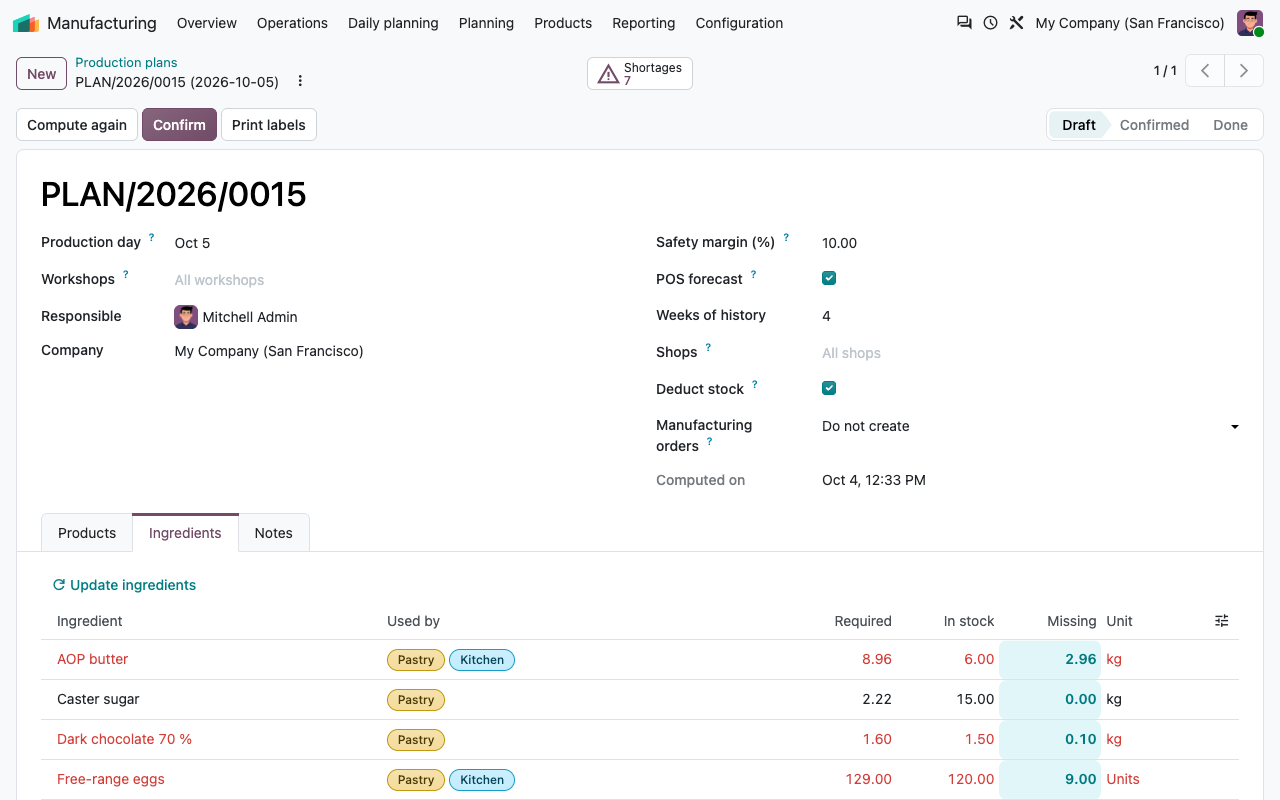Screen dimensions: 1280x800
Task: Go to the next record arrow
Action: (x=1244, y=71)
